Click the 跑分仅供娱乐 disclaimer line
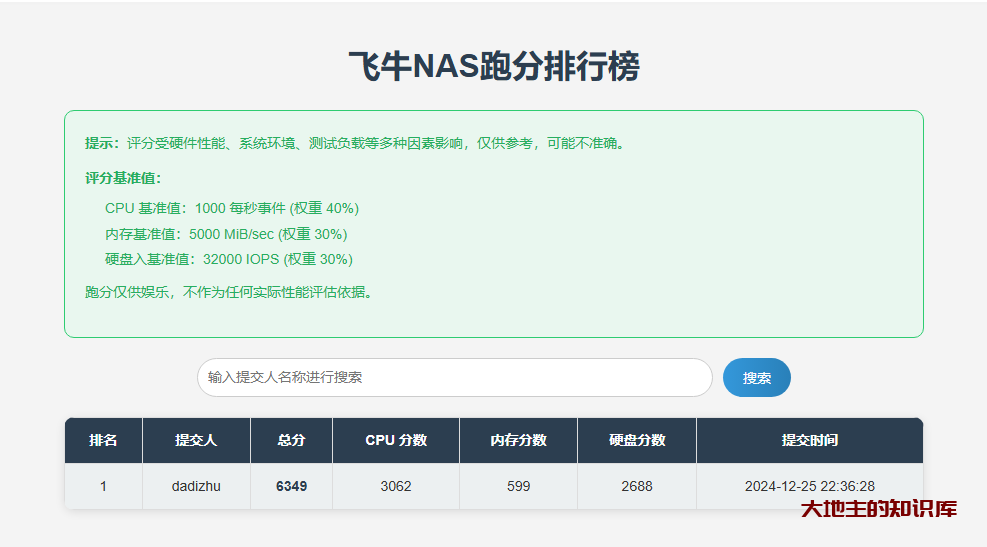Image resolution: width=987 pixels, height=547 pixels. click(x=230, y=292)
